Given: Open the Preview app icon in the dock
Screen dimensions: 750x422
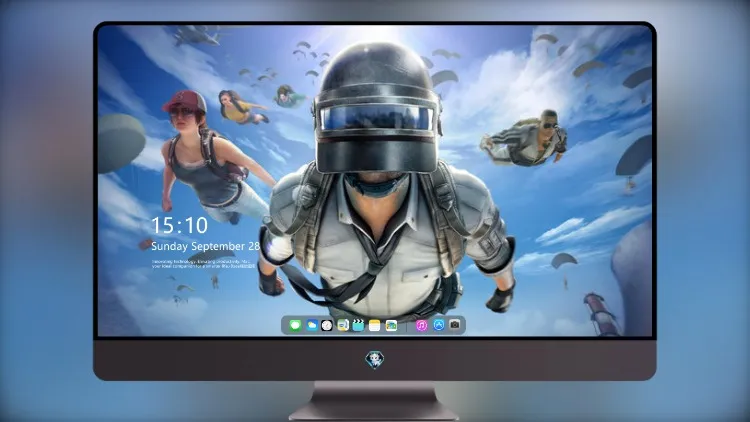Looking at the screenshot, I should coord(343,325).
